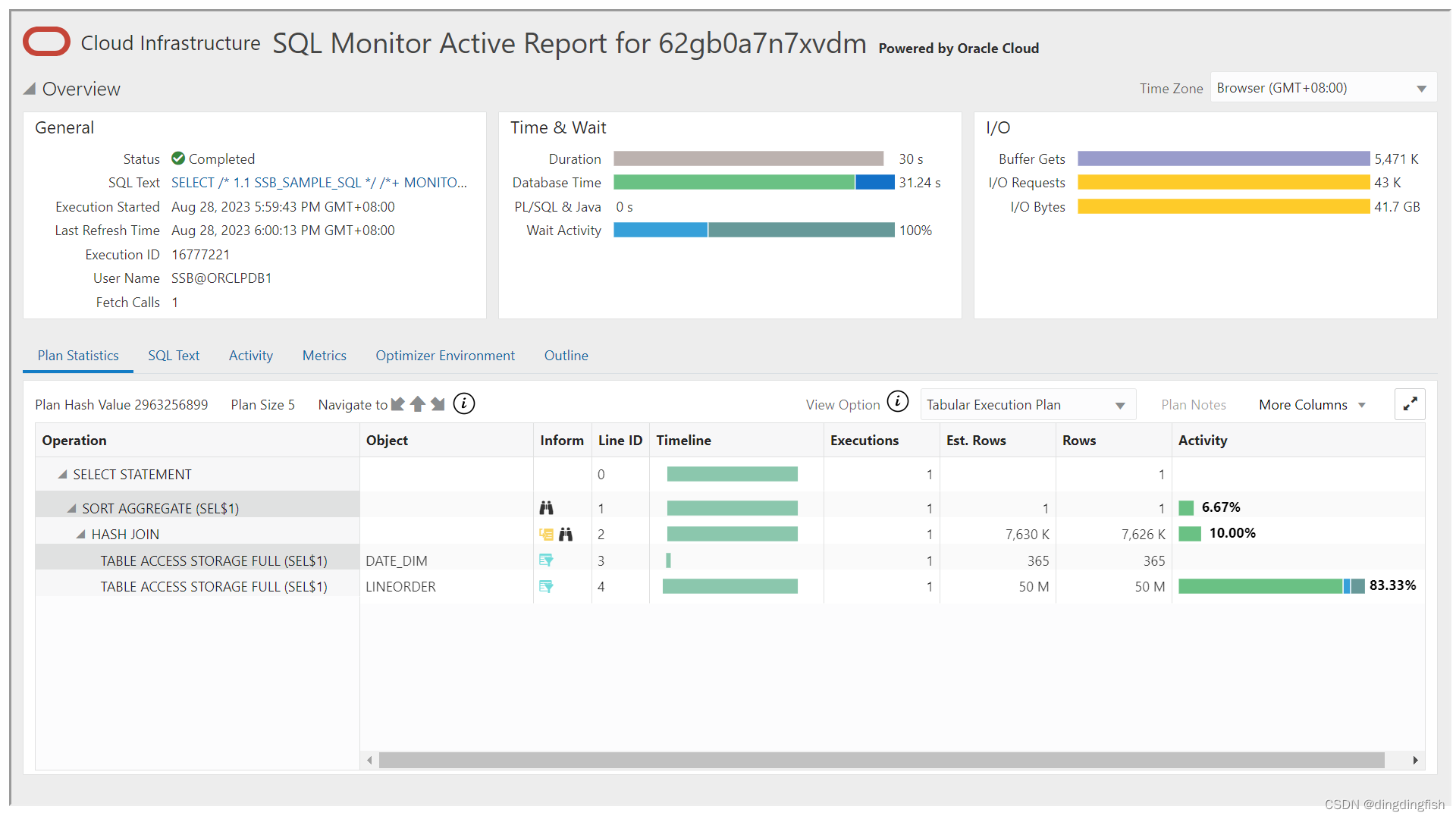Image resolution: width=1456 pixels, height=819 pixels.
Task: Click the binoculars icon on SORT AGGREGATE row
Action: point(546,508)
